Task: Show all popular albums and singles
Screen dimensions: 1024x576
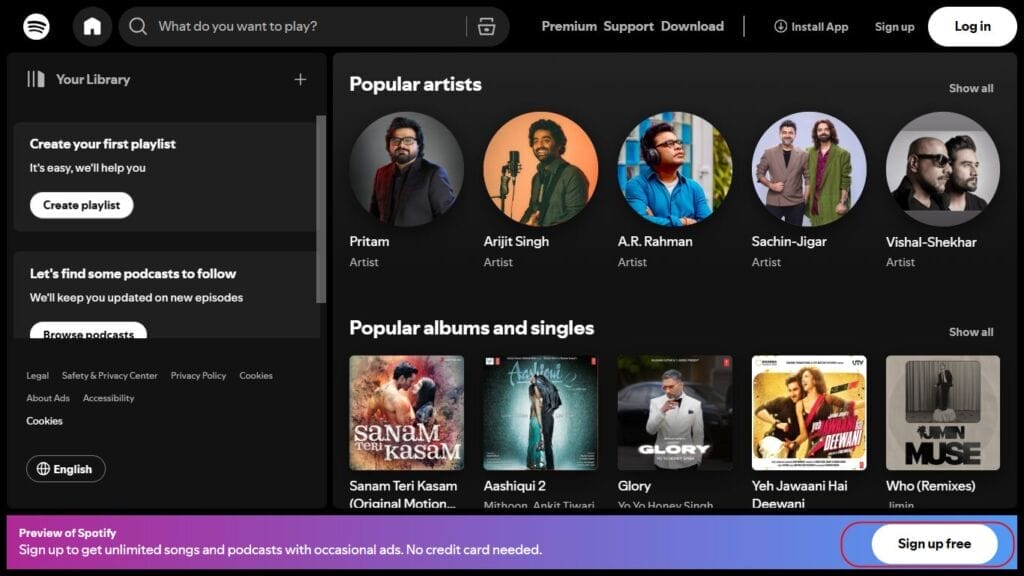Action: [970, 332]
